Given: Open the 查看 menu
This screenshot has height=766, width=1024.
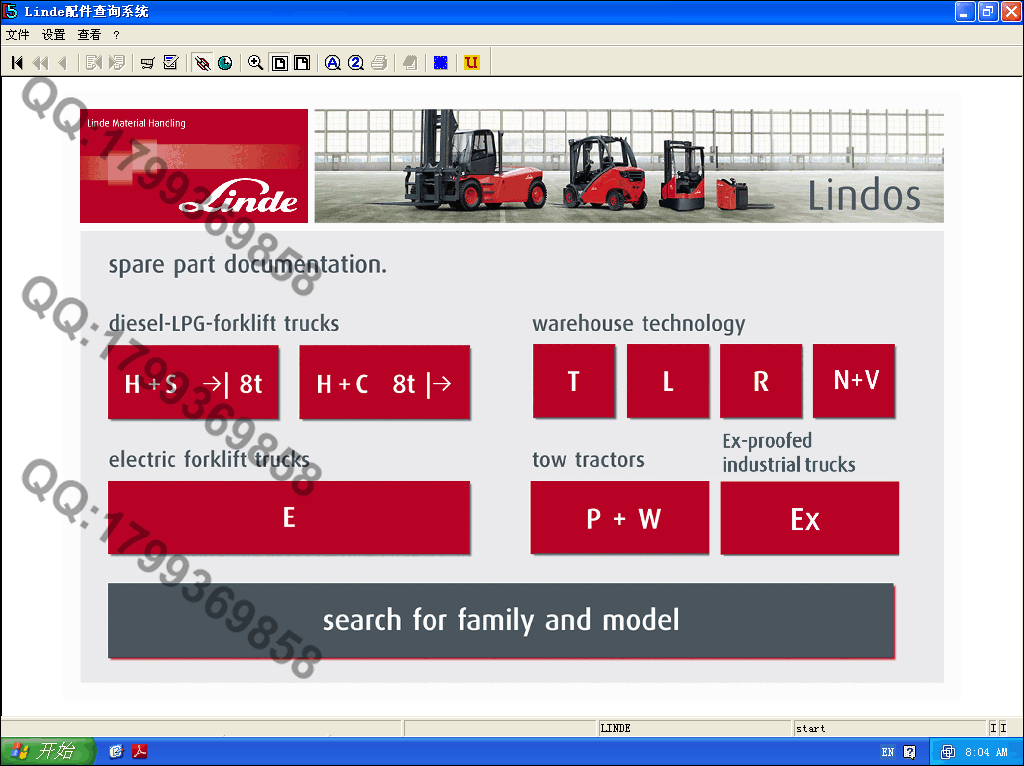Looking at the screenshot, I should coord(89,35).
